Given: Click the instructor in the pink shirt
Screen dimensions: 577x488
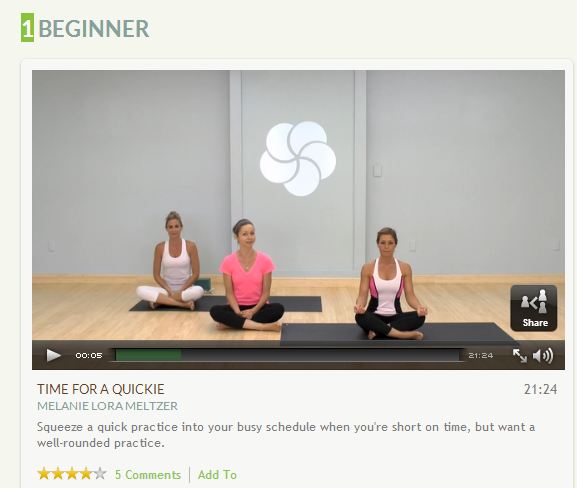Looking at the screenshot, I should click(x=247, y=275).
